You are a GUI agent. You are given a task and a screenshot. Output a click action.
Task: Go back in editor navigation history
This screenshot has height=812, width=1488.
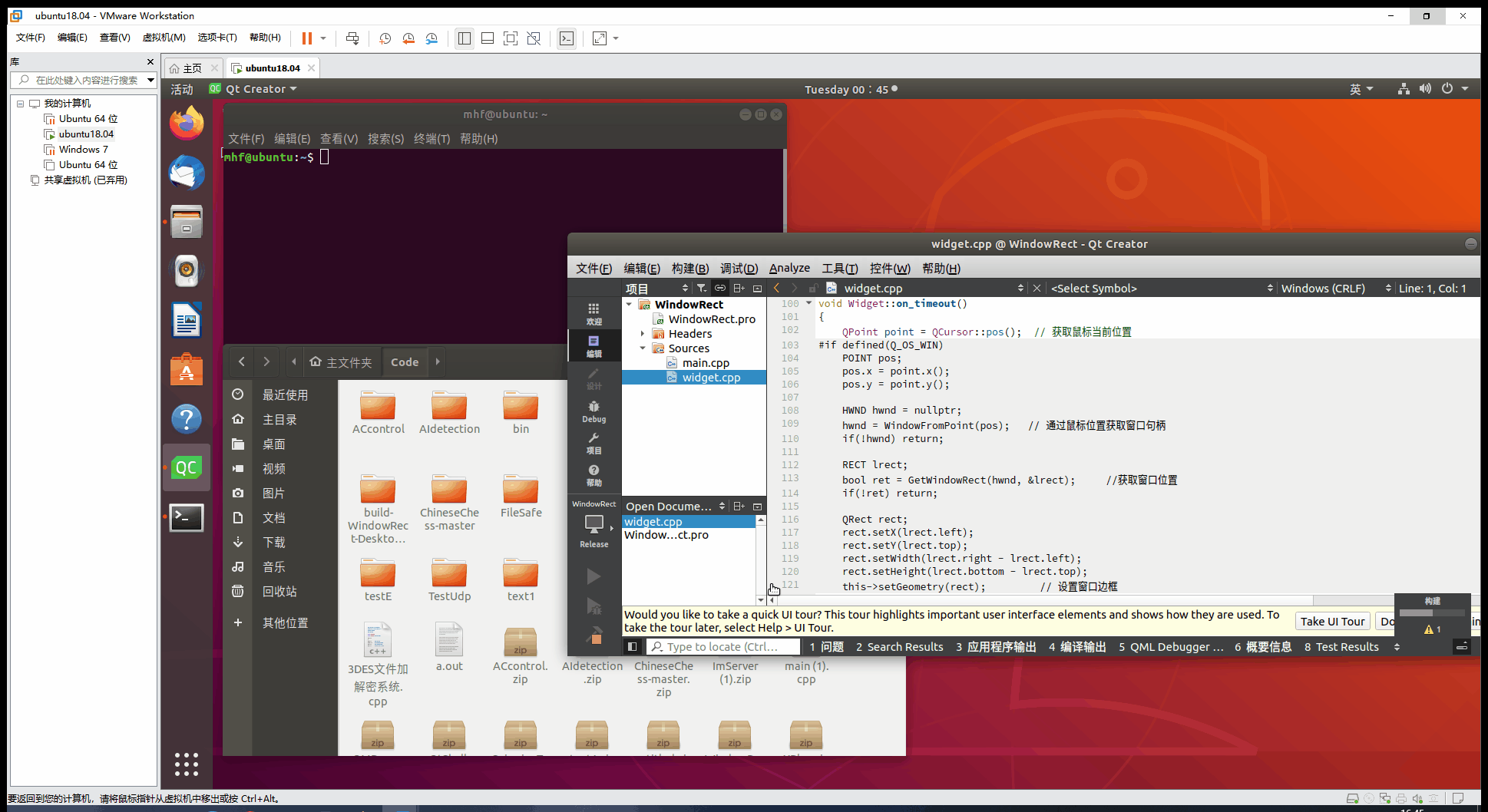tap(776, 288)
